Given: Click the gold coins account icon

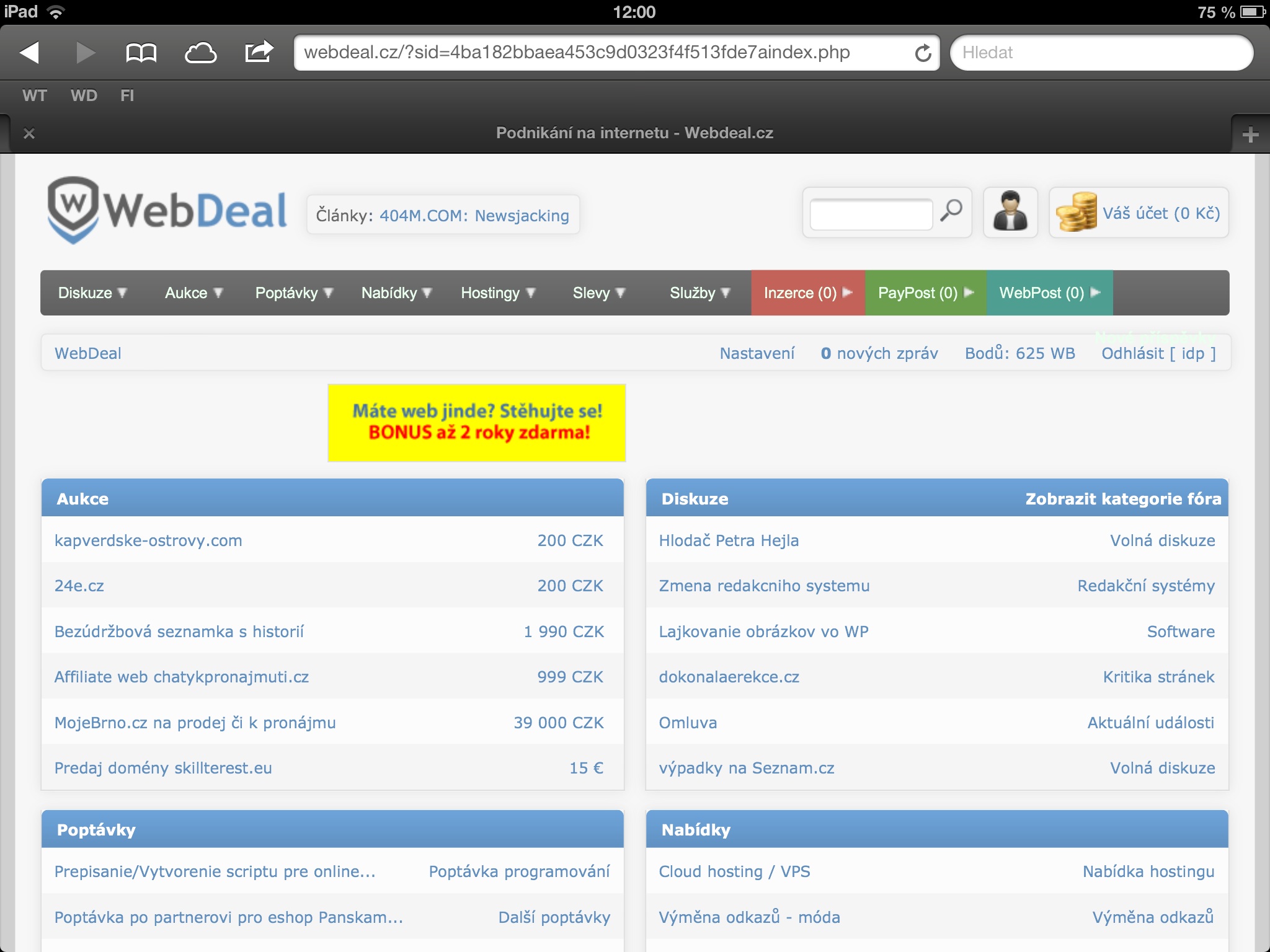Looking at the screenshot, I should coord(1077,212).
